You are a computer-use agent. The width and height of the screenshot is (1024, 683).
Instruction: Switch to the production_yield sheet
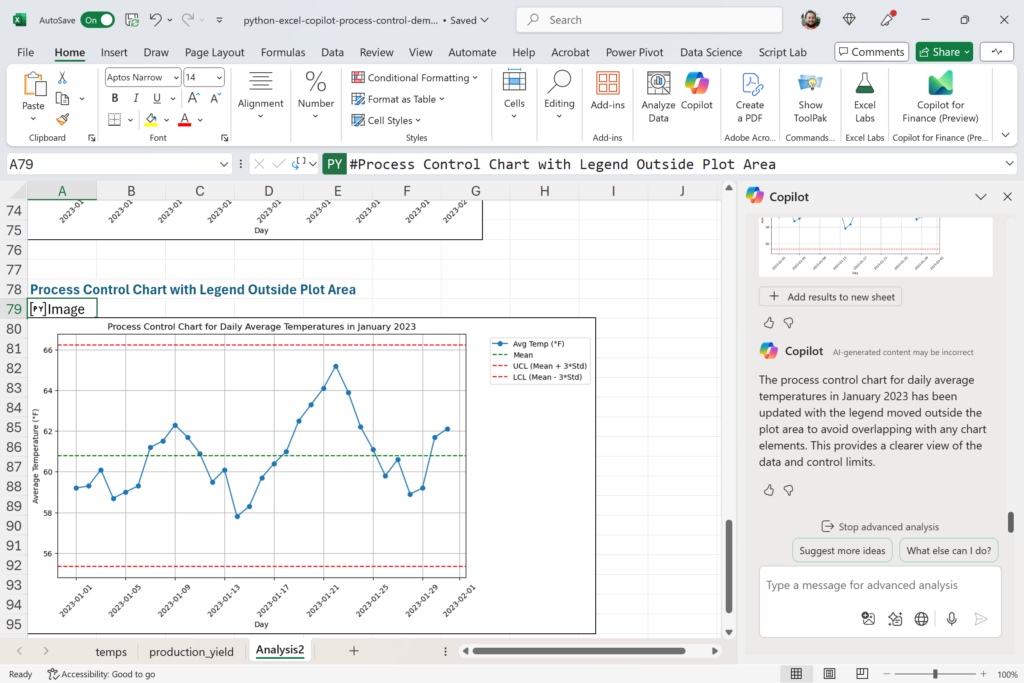point(191,651)
